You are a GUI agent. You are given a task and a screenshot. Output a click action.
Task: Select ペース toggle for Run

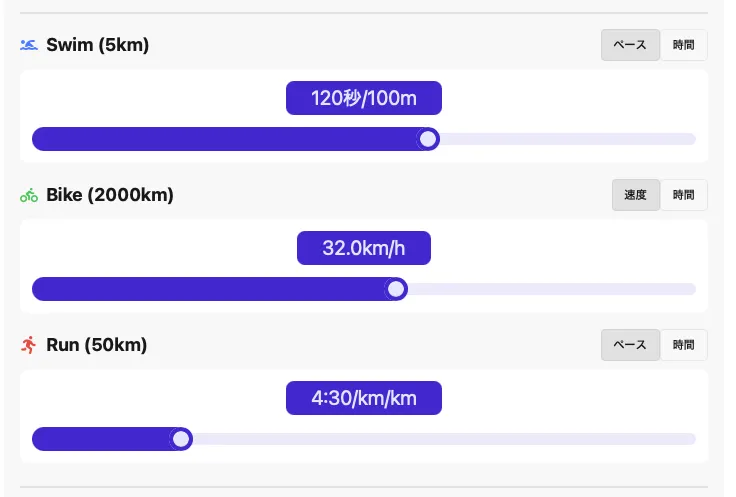(630, 345)
